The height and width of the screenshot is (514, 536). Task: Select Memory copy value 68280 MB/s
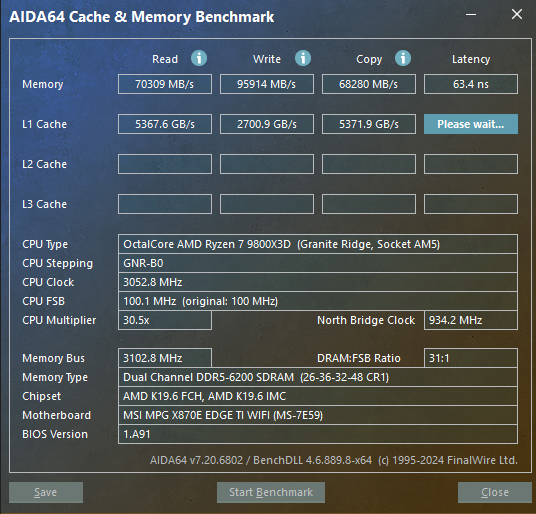[x=368, y=84]
